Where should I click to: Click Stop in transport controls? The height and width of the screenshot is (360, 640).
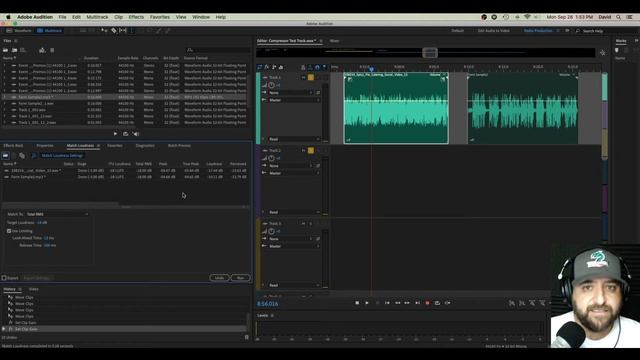[x=357, y=303]
